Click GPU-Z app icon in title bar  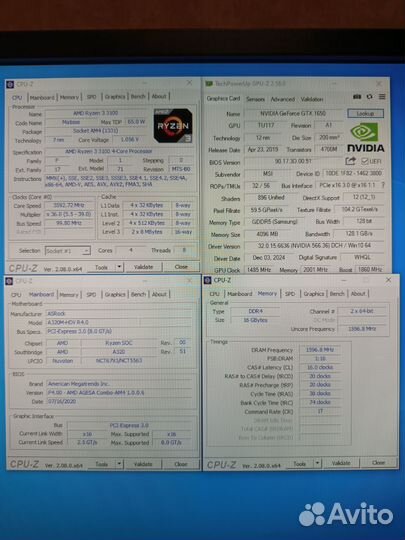[x=209, y=84]
